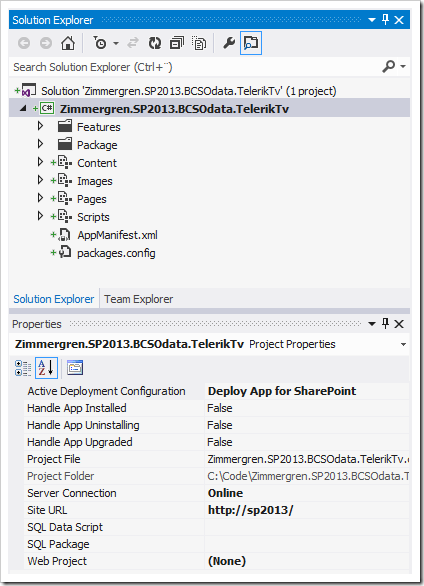Image resolution: width=424 pixels, height=586 pixels.
Task: Click the Pages module icon
Action: (x=65, y=198)
